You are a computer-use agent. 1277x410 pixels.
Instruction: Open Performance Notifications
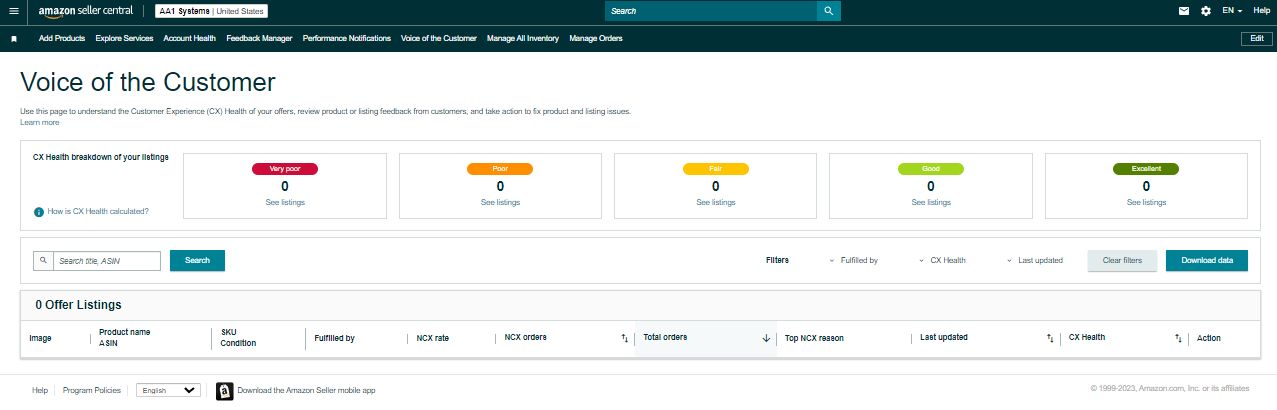click(x=346, y=39)
